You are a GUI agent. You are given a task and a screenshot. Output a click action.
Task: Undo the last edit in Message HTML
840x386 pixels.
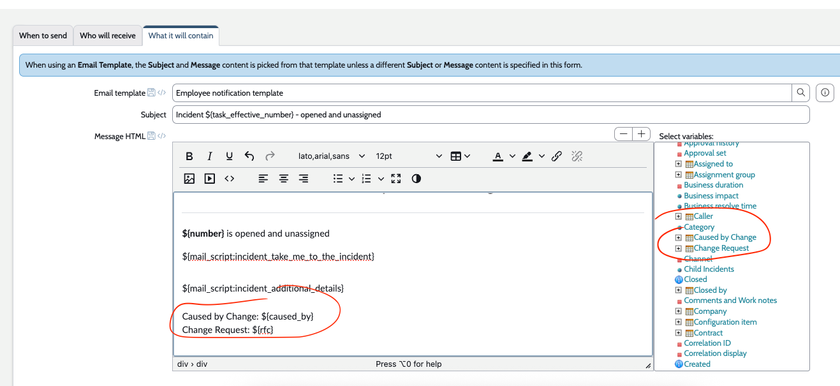pos(249,156)
